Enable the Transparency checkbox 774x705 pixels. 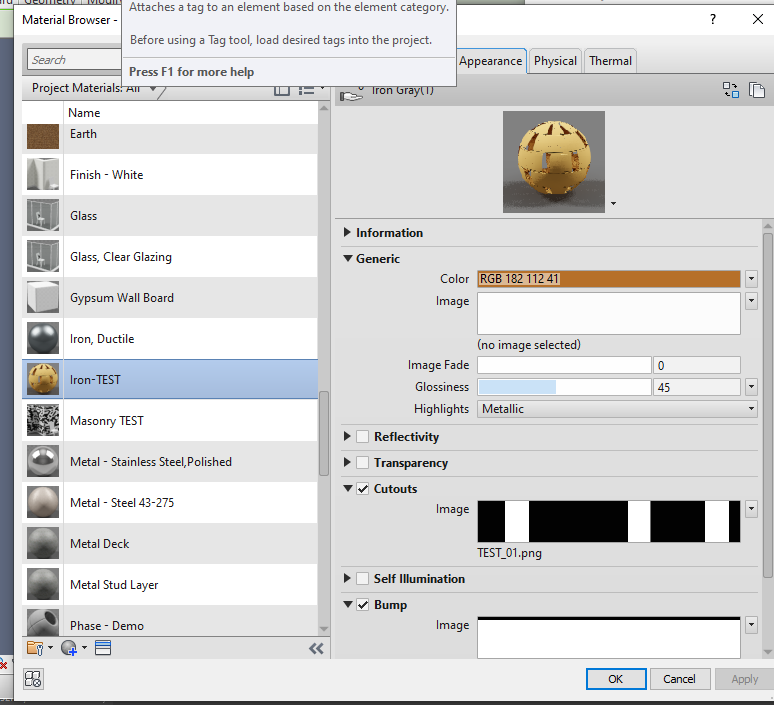pos(362,463)
